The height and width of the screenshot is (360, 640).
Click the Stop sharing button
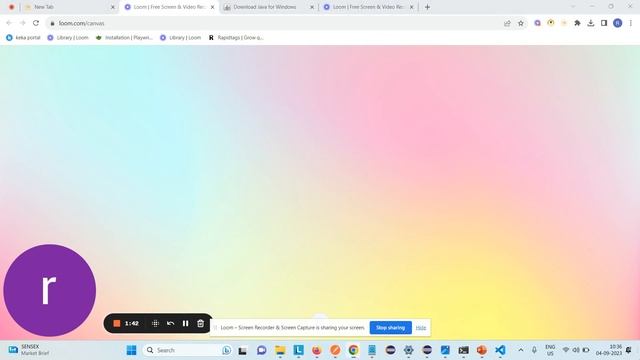391,327
